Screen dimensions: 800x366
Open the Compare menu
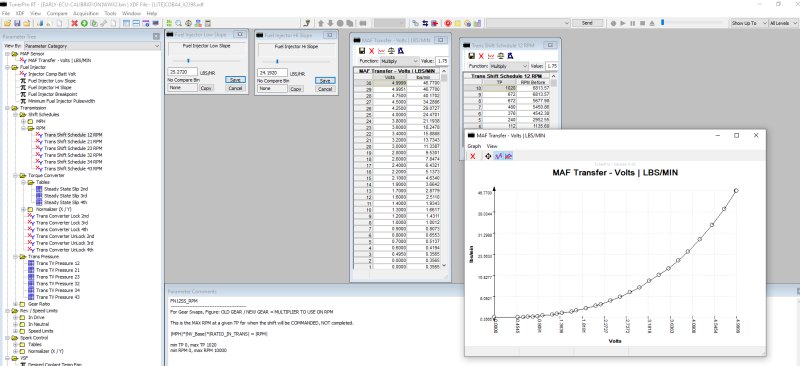57,13
